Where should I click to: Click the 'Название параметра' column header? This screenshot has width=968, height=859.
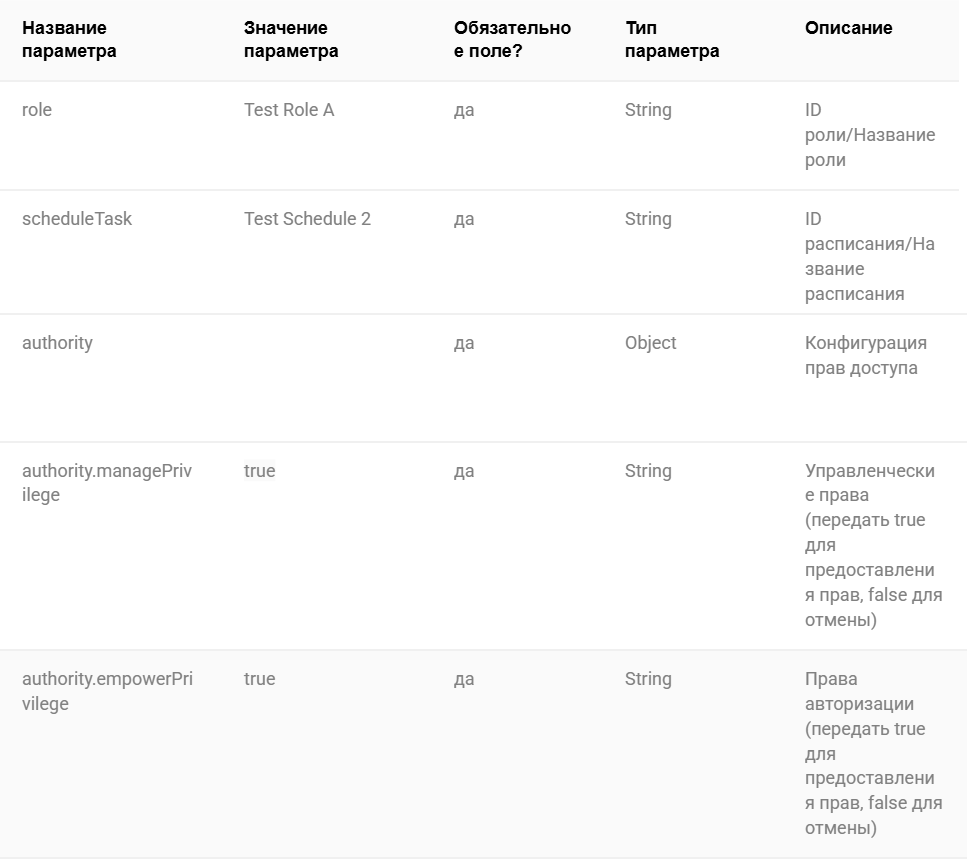click(x=69, y=40)
